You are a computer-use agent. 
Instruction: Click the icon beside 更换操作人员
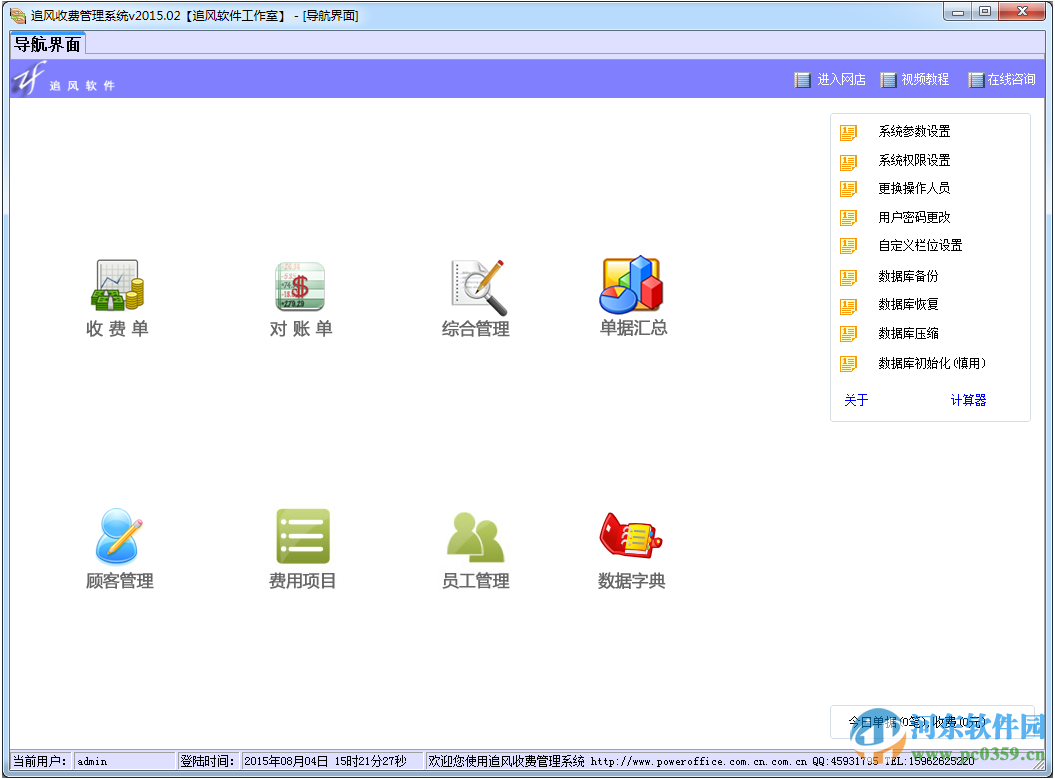pos(848,189)
